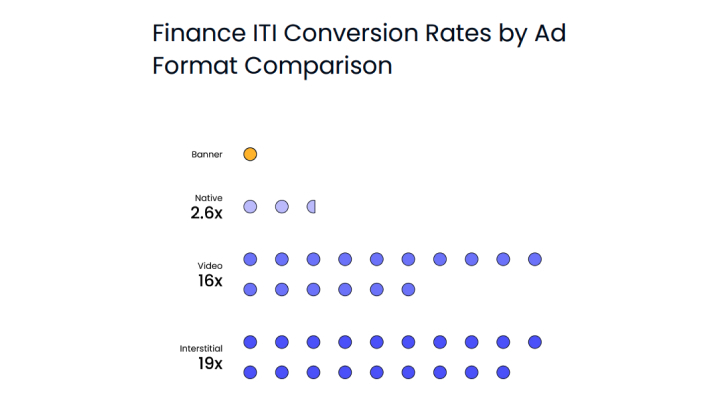Click the last dot in the top Video row
713x401 pixels.
(x=535, y=260)
